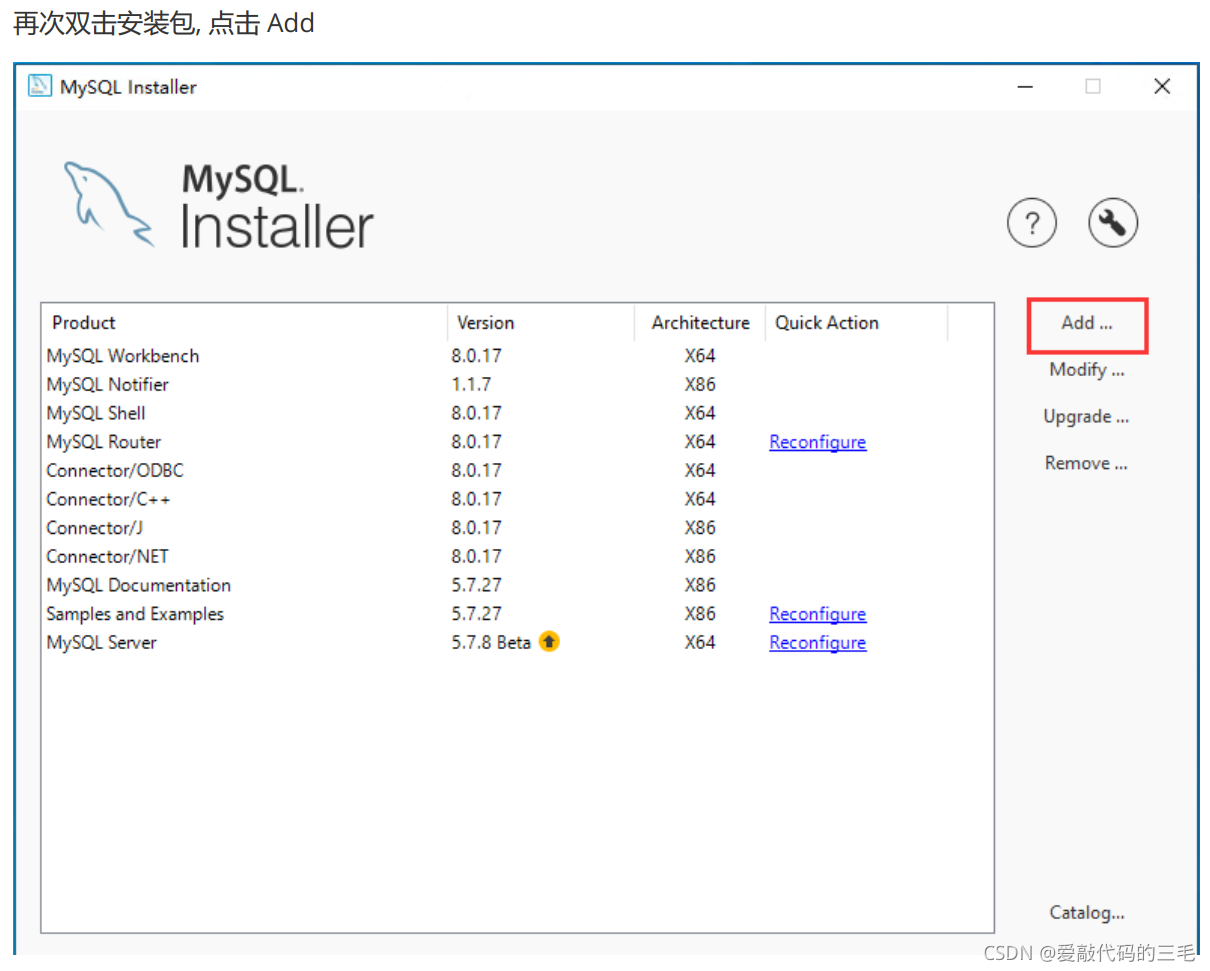Click the Remove ... button

pyautogui.click(x=1087, y=463)
